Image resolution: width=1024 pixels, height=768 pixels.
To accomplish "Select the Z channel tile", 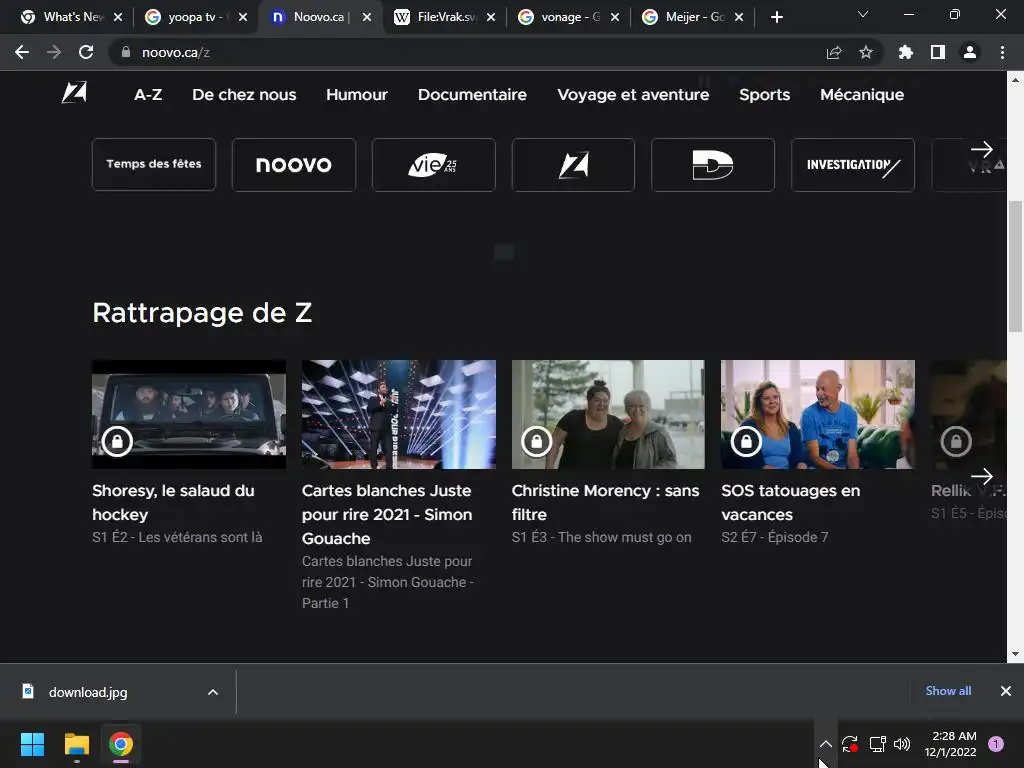I will click(x=573, y=165).
